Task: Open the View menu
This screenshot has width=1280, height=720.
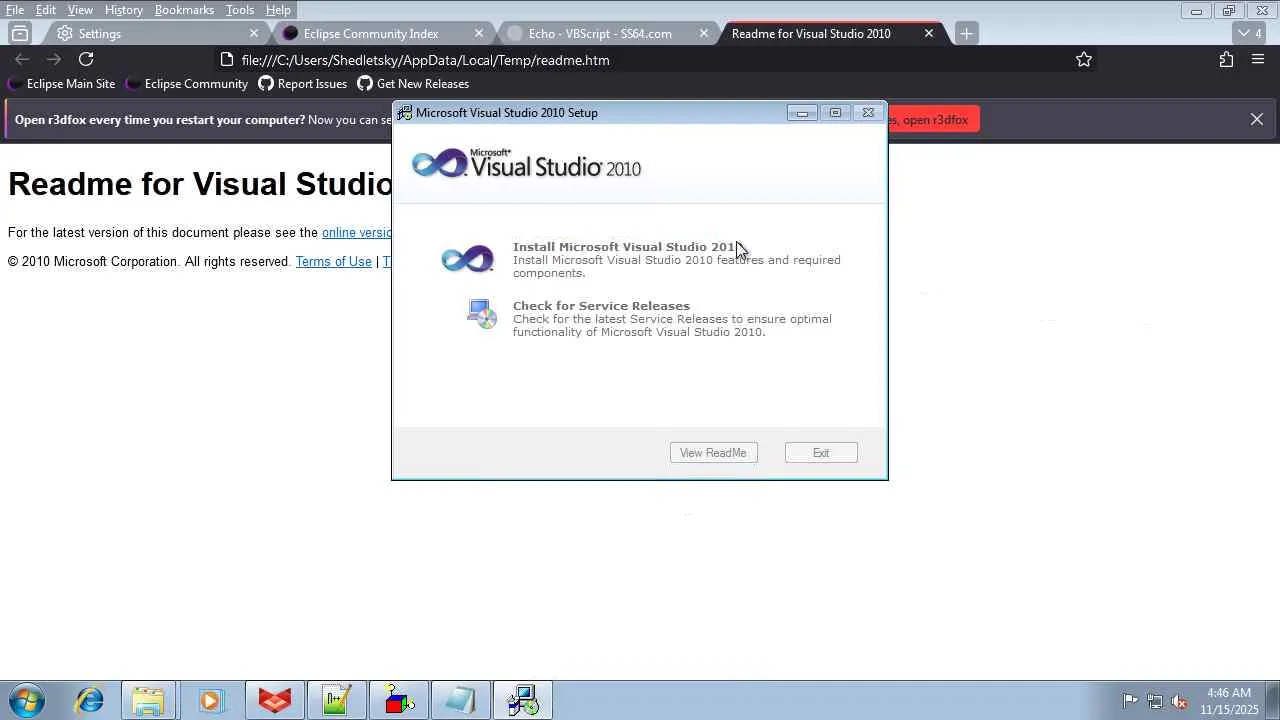Action: click(80, 10)
